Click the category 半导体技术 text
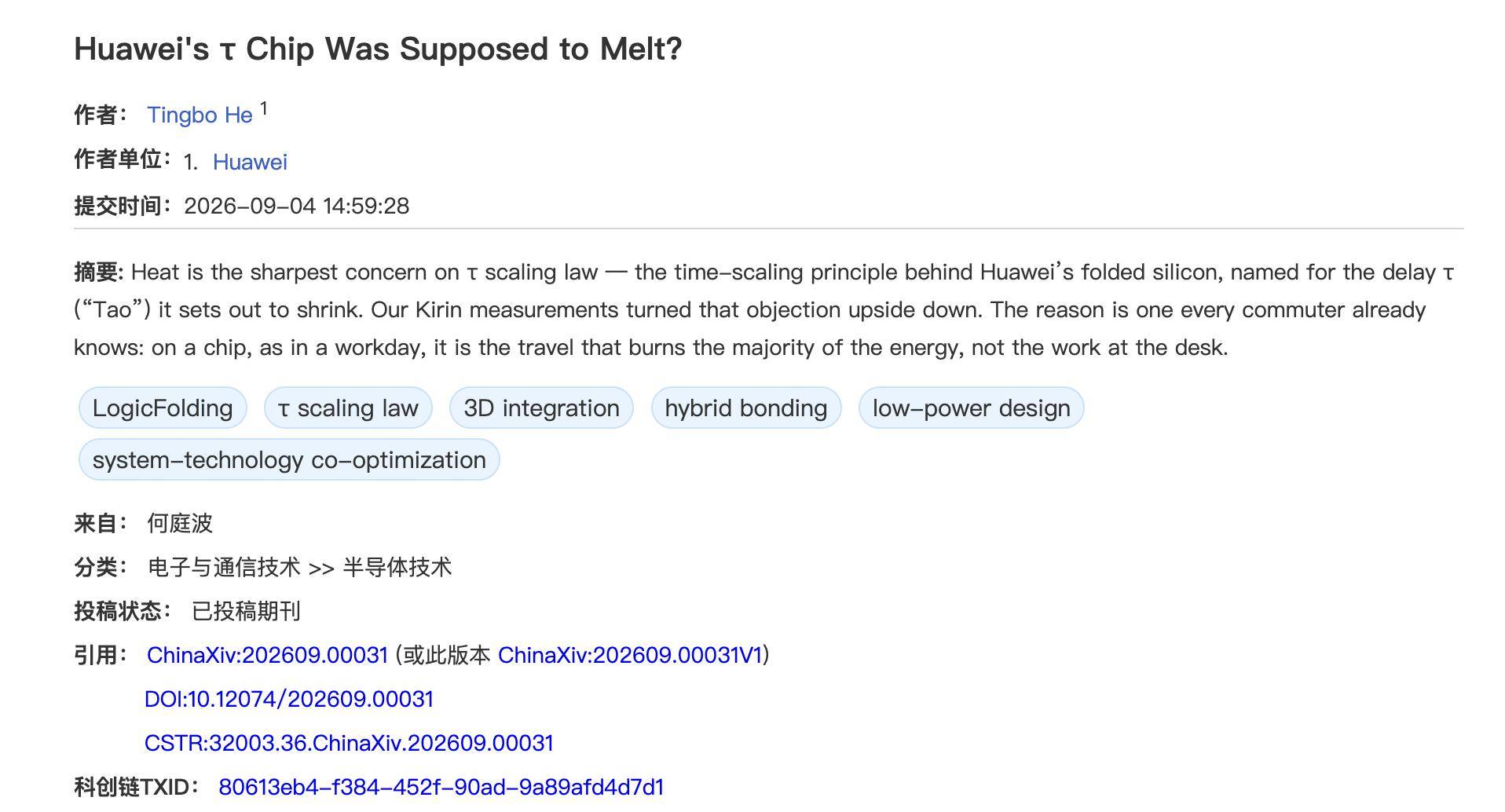This screenshot has width=1505, height=812. tap(397, 567)
